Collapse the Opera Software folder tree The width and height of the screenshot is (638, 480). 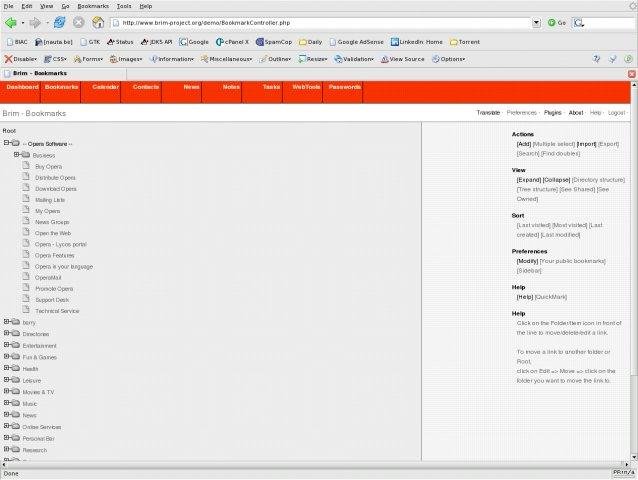coord(6,144)
